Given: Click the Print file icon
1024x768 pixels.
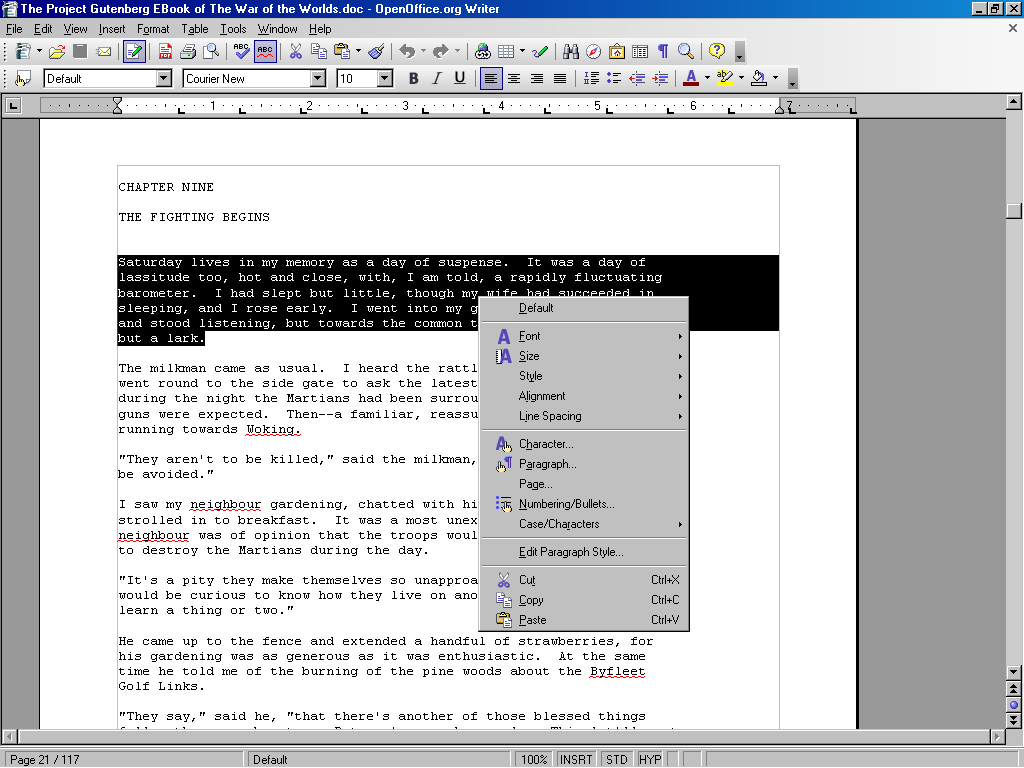Looking at the screenshot, I should (x=188, y=51).
